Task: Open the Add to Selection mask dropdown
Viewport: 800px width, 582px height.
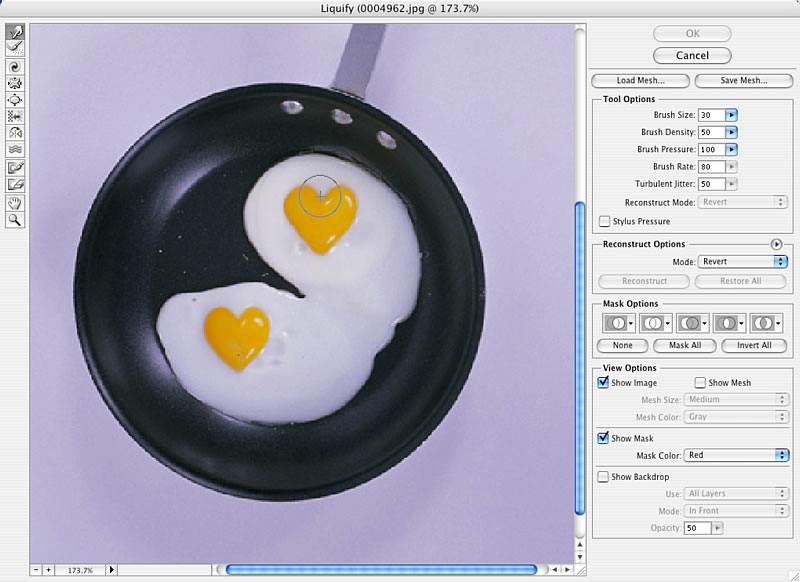Action: [656, 323]
